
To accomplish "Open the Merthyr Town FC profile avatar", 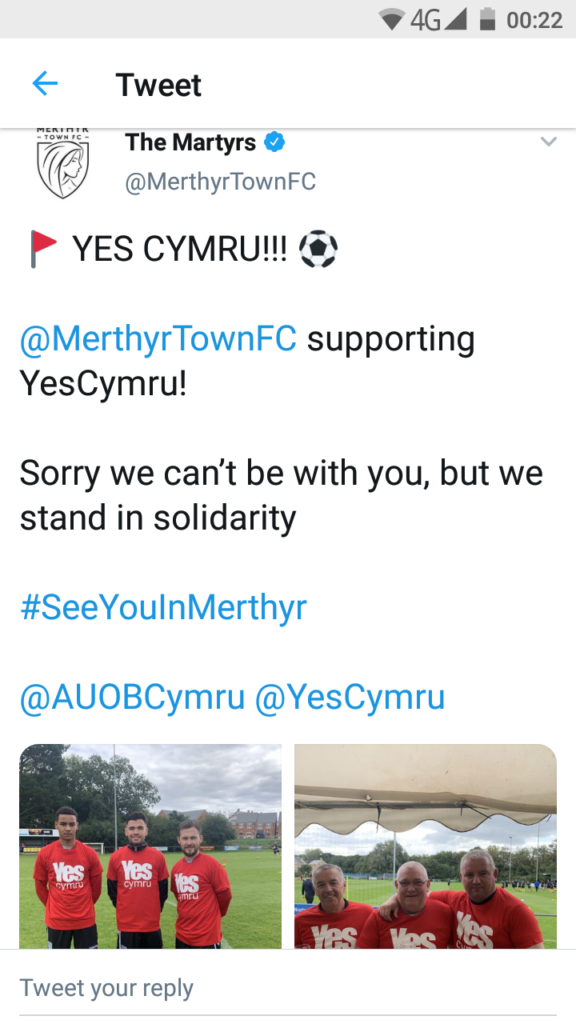I will (63, 164).
